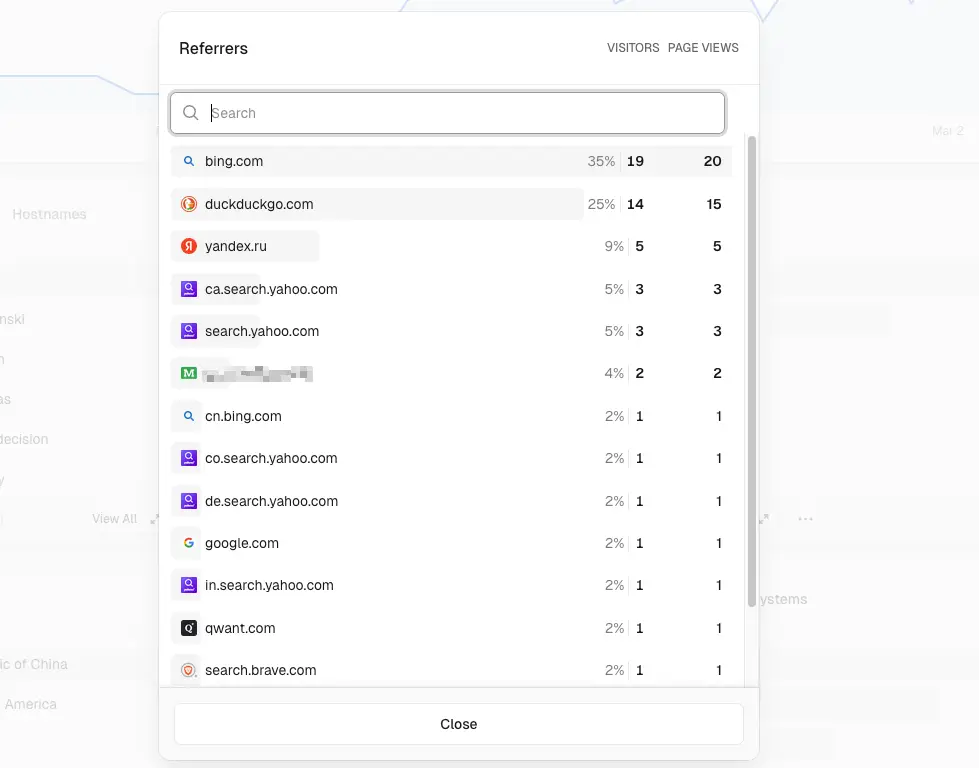Close the Referrers dialog

[459, 724]
